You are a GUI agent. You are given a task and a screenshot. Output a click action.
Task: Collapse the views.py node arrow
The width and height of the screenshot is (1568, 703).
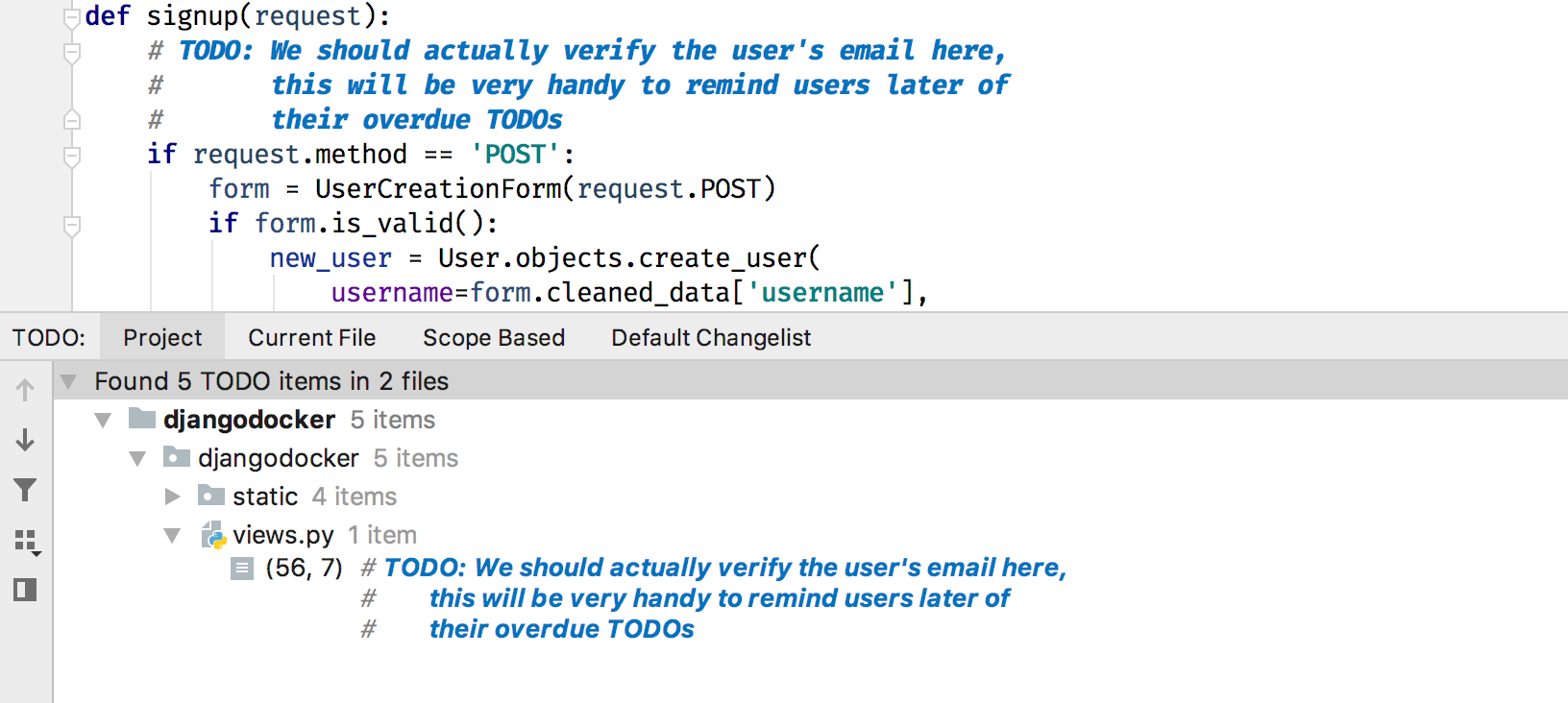[172, 535]
